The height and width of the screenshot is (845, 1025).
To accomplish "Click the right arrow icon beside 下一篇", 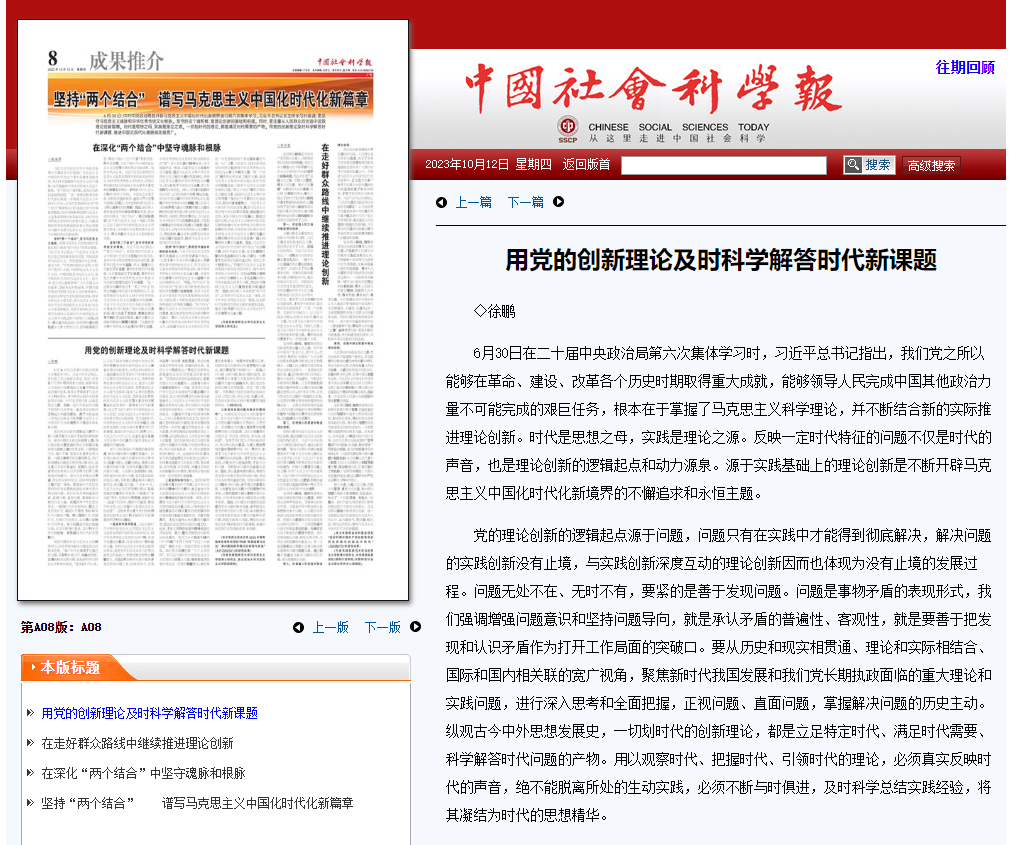I will point(559,202).
